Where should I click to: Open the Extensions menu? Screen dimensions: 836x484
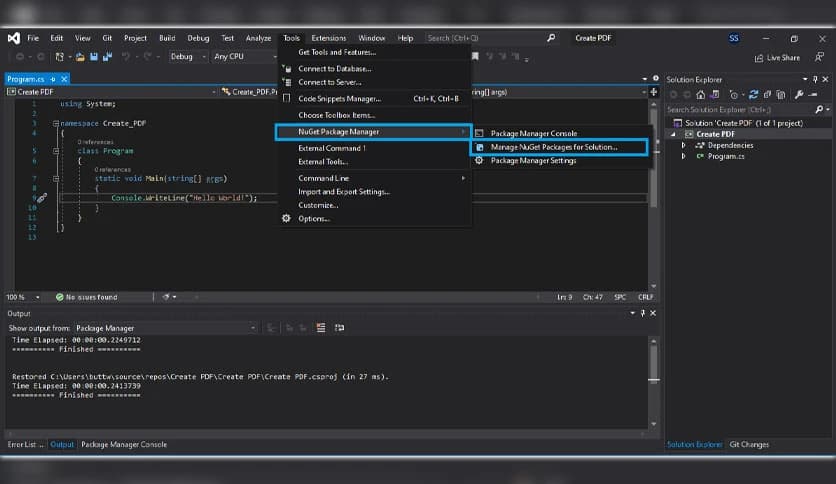(328, 38)
